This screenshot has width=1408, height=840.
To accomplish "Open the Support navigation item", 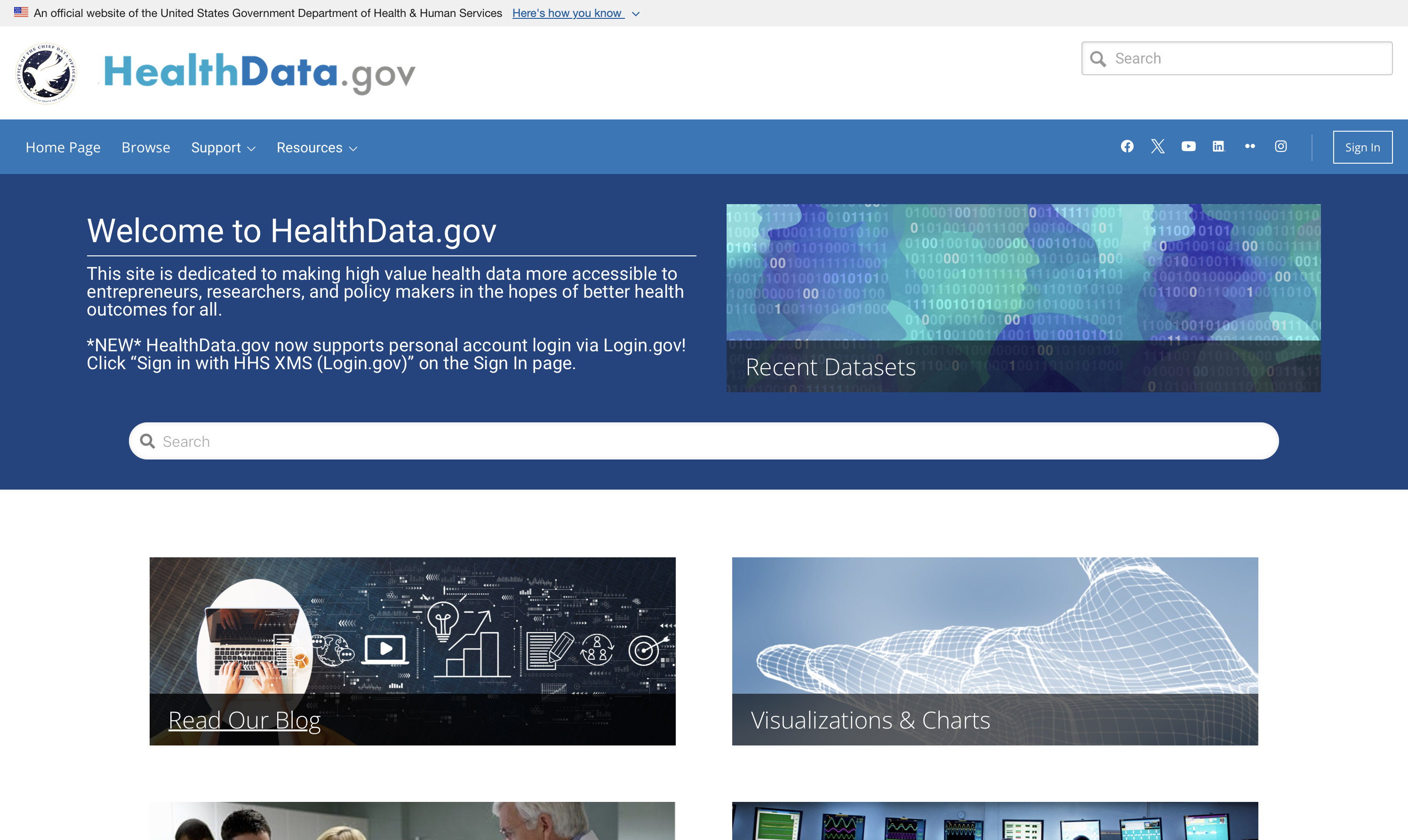I will [x=223, y=147].
